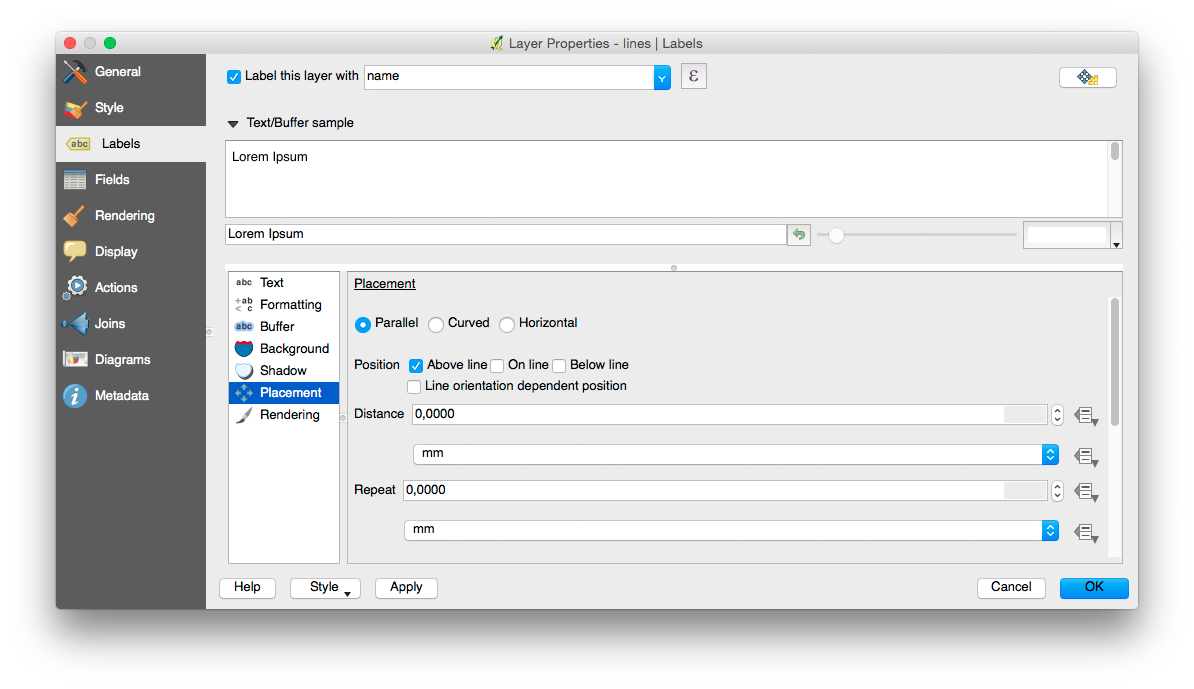Click the Lorem Ipsum sample text field

506,234
